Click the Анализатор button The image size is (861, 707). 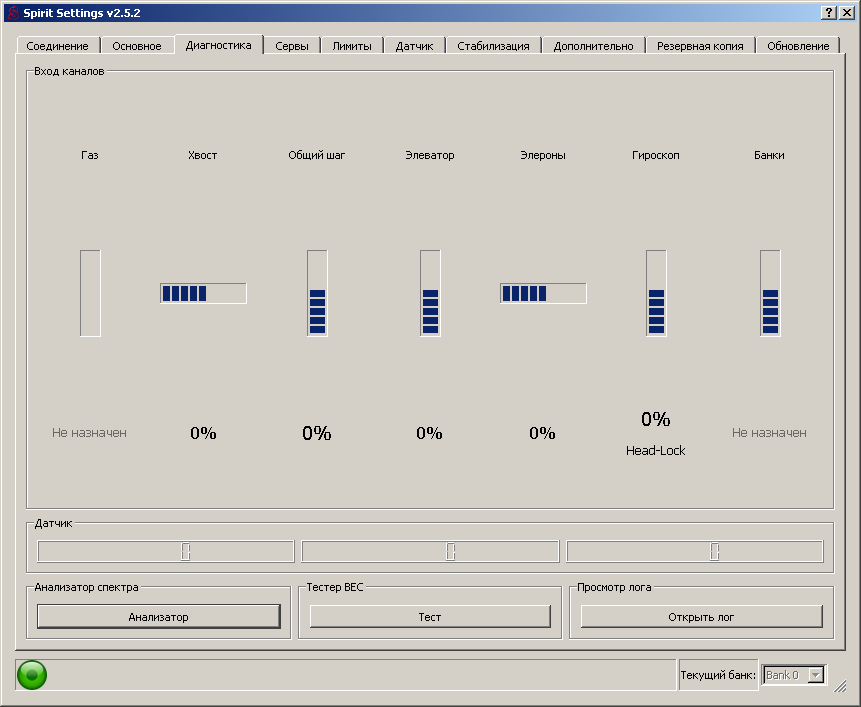coord(158,617)
